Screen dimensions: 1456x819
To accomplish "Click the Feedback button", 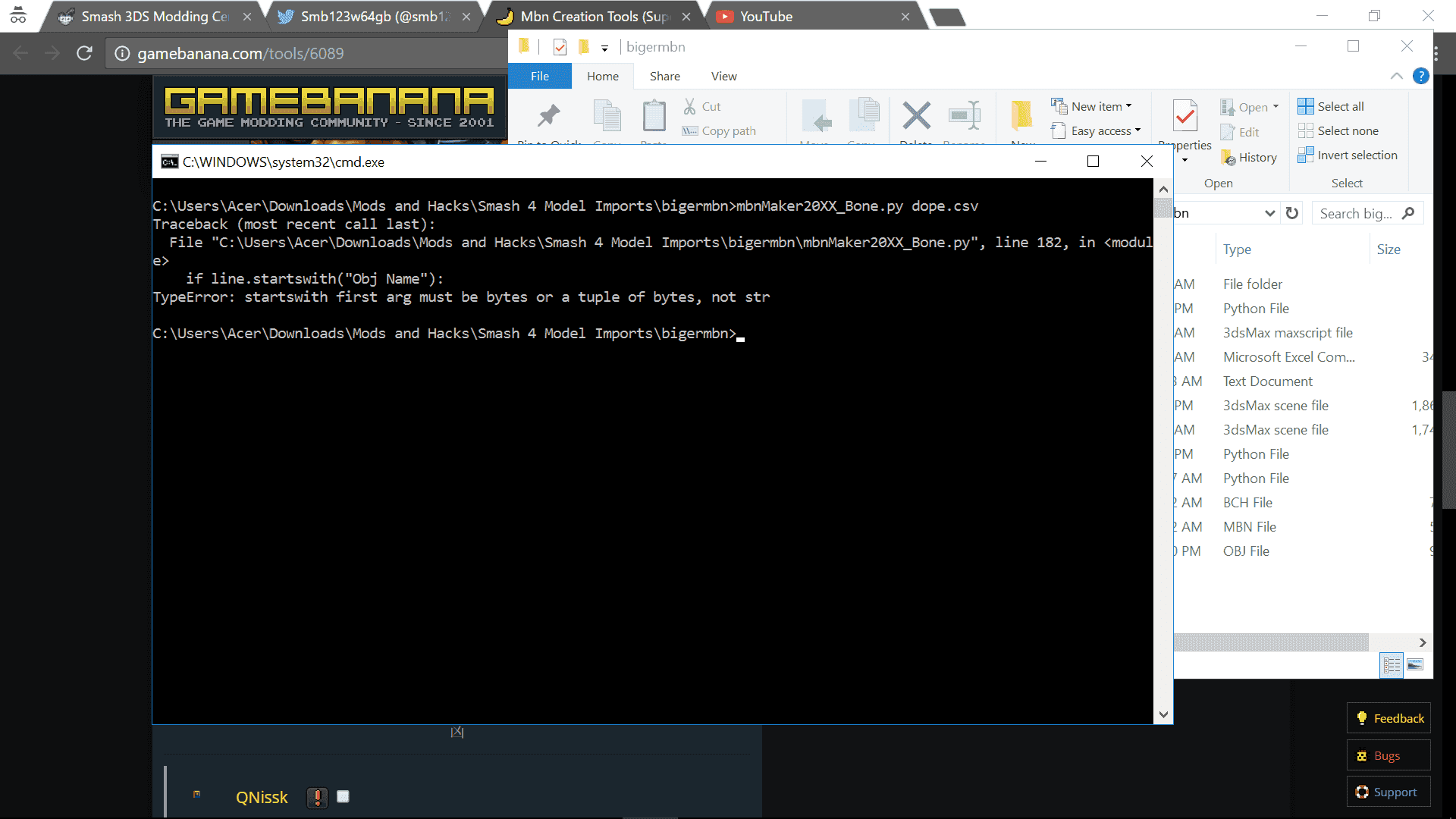I will (x=1389, y=718).
